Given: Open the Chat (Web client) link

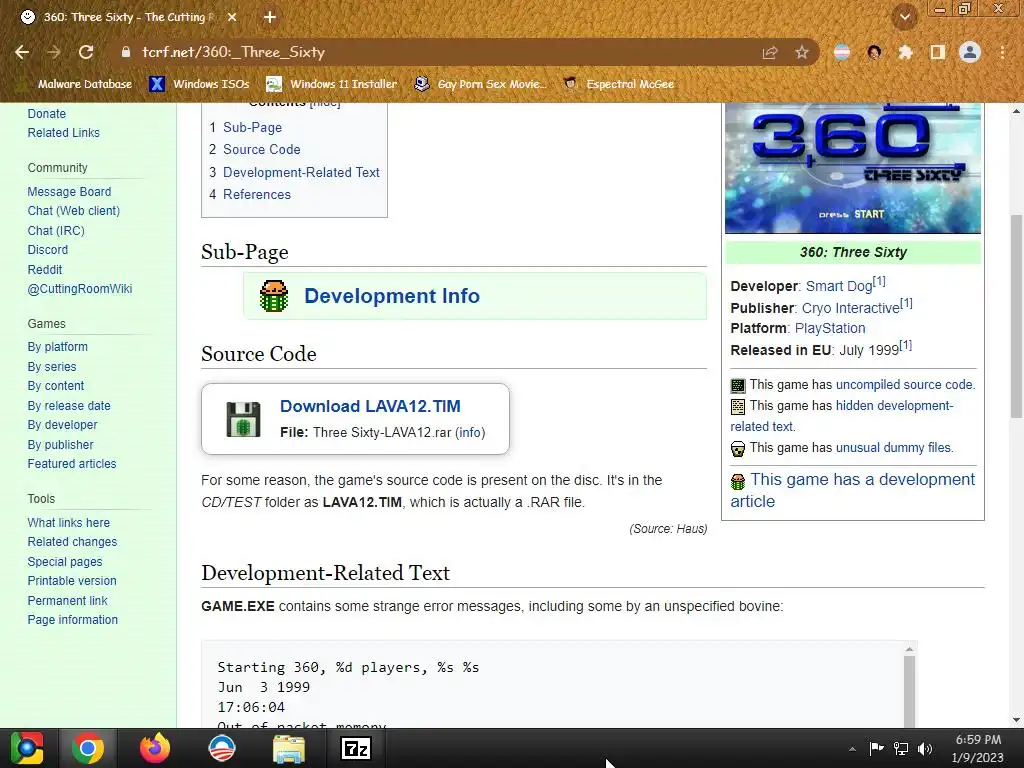Looking at the screenshot, I should tap(74, 211).
